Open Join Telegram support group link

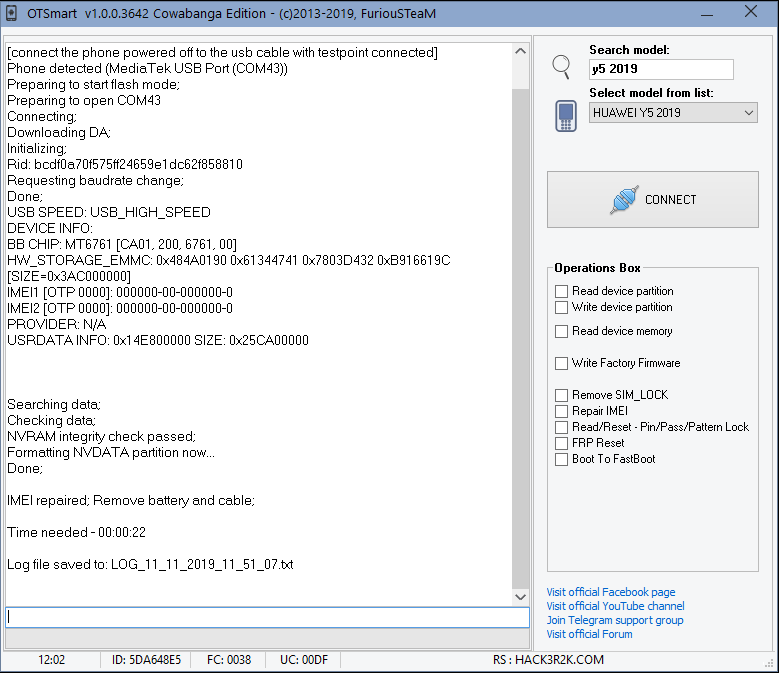[615, 620]
